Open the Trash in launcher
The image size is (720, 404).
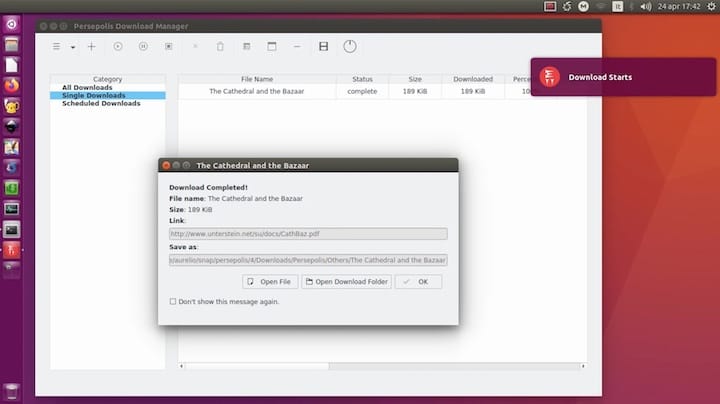[11, 392]
